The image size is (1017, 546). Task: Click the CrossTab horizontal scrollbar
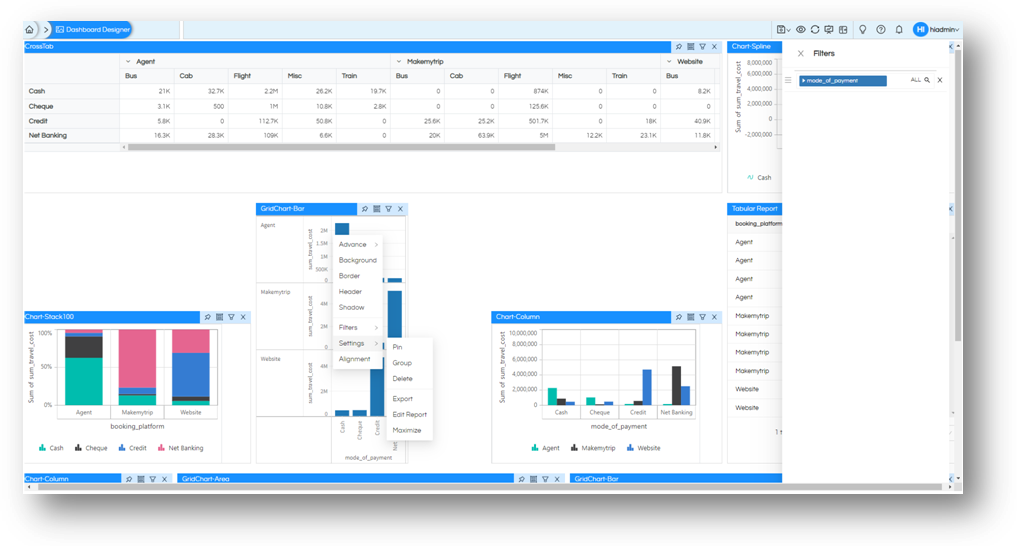click(341, 147)
